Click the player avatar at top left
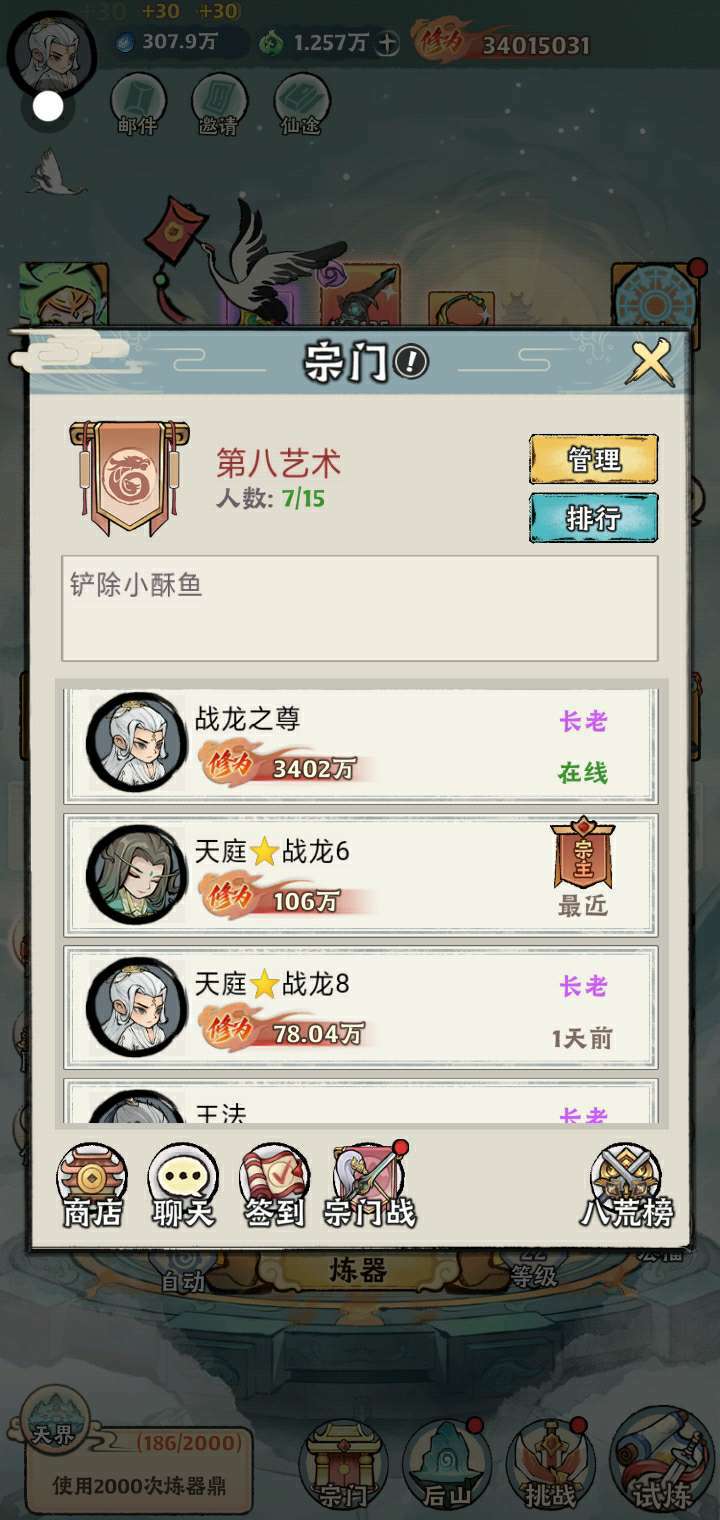This screenshot has height=1520, width=720. click(x=51, y=52)
